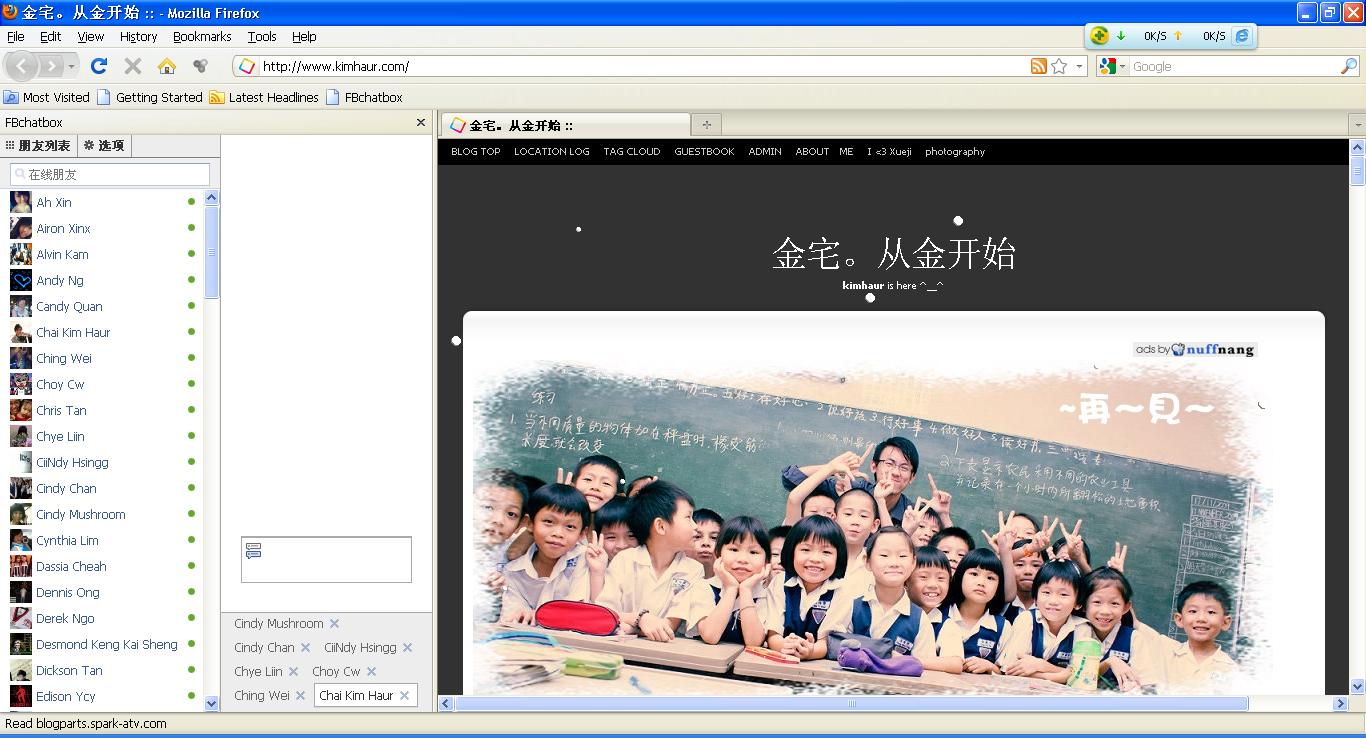The height and width of the screenshot is (738, 1366).
Task: Close the Choy Cw chat tab
Action: coord(371,672)
